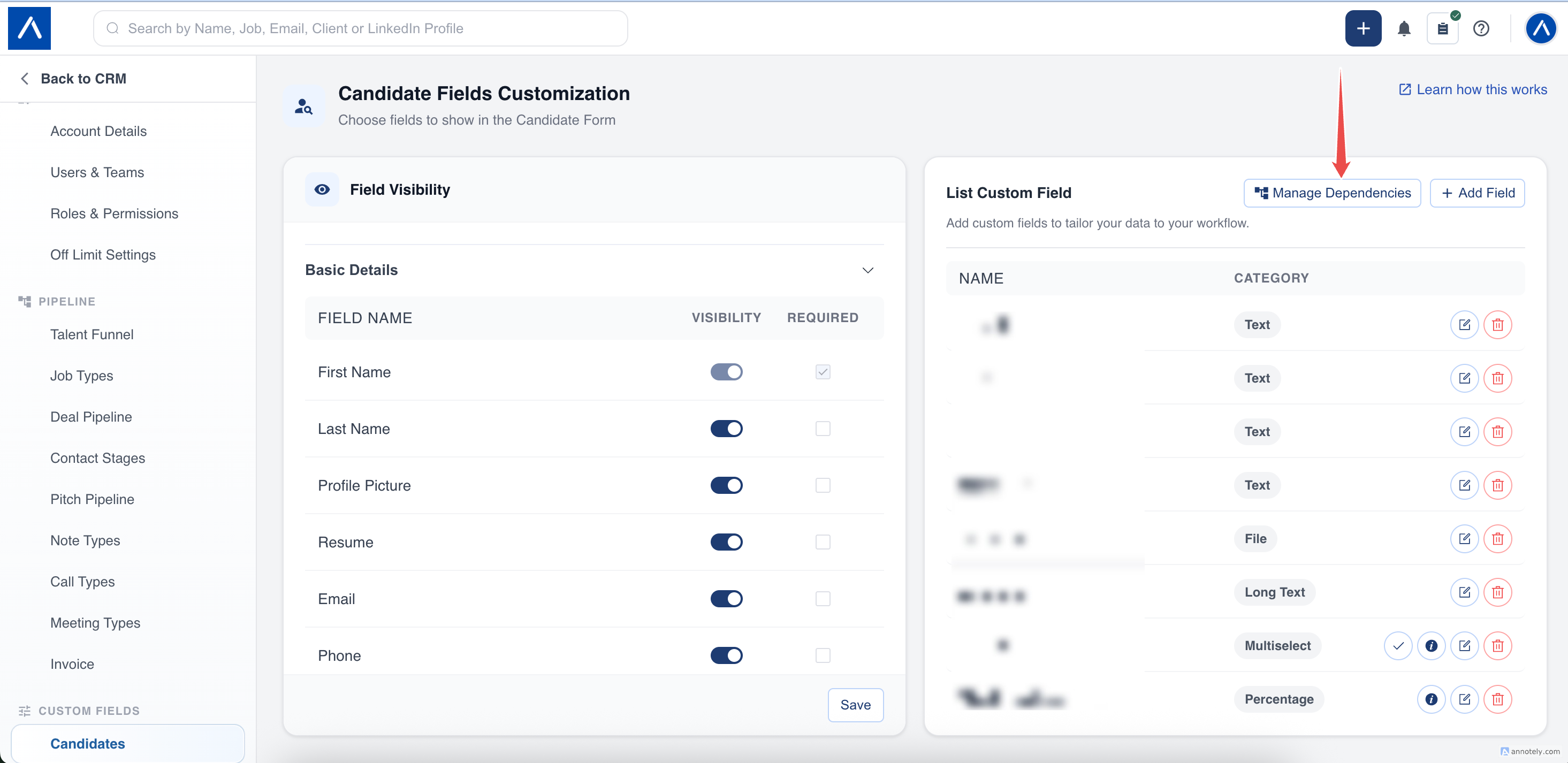Focus the search by name or job field
The width and height of the screenshot is (1568, 763).
tap(360, 28)
